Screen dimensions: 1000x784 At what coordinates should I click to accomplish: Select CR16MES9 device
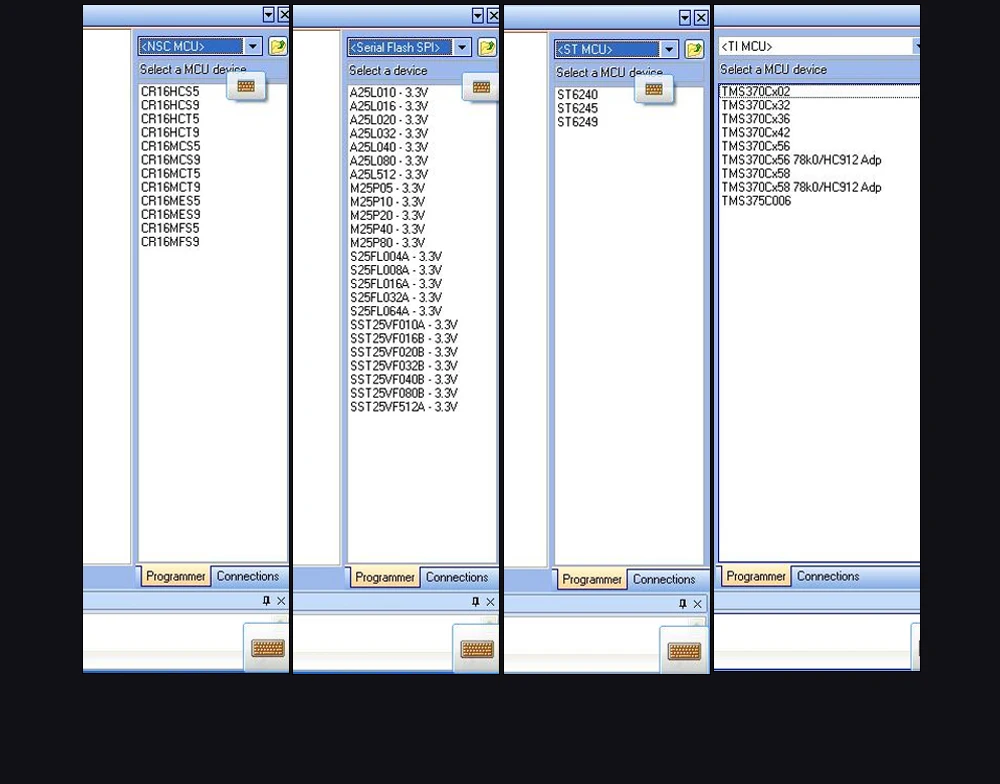170,214
